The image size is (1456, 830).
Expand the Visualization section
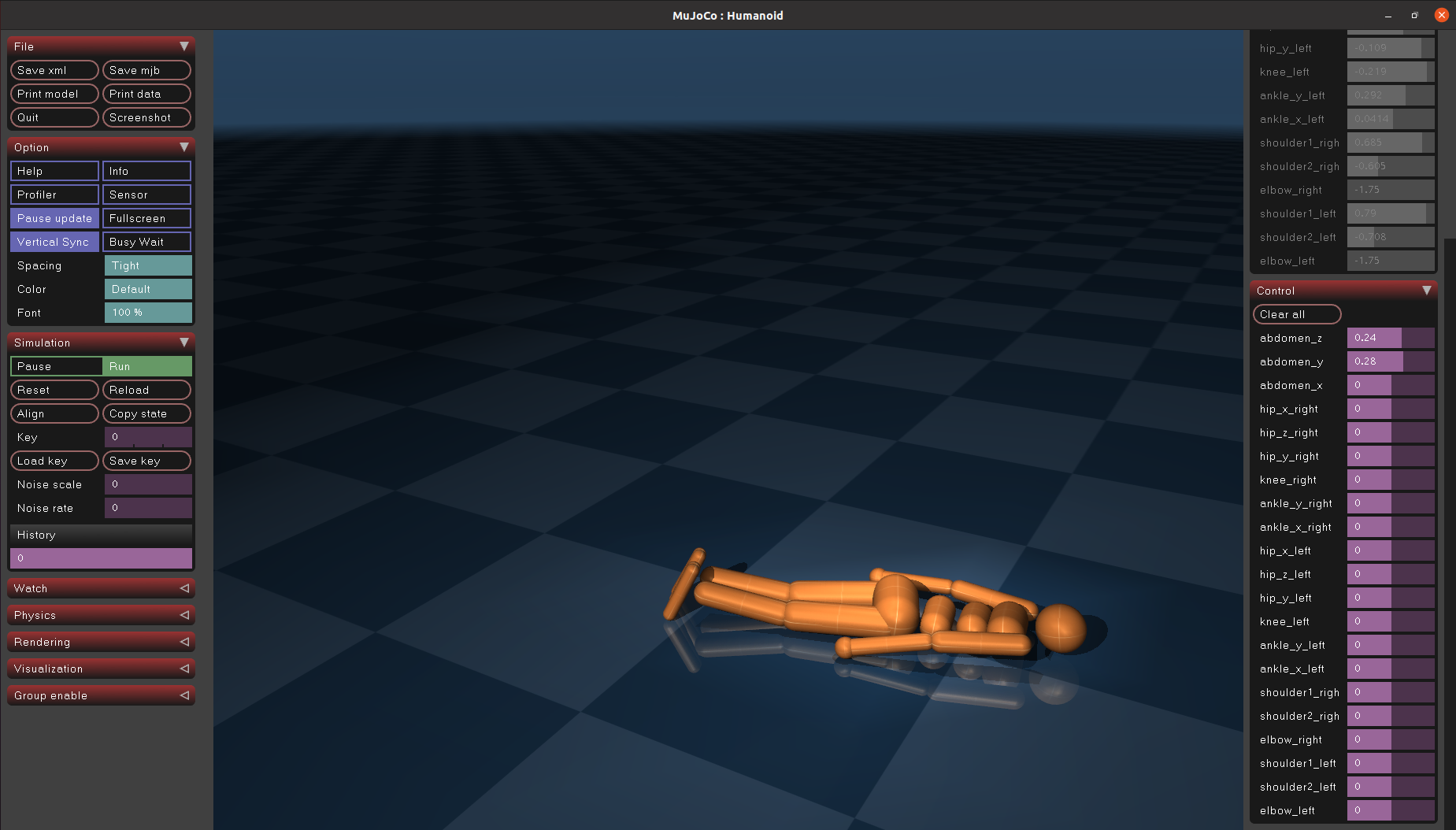(101, 669)
